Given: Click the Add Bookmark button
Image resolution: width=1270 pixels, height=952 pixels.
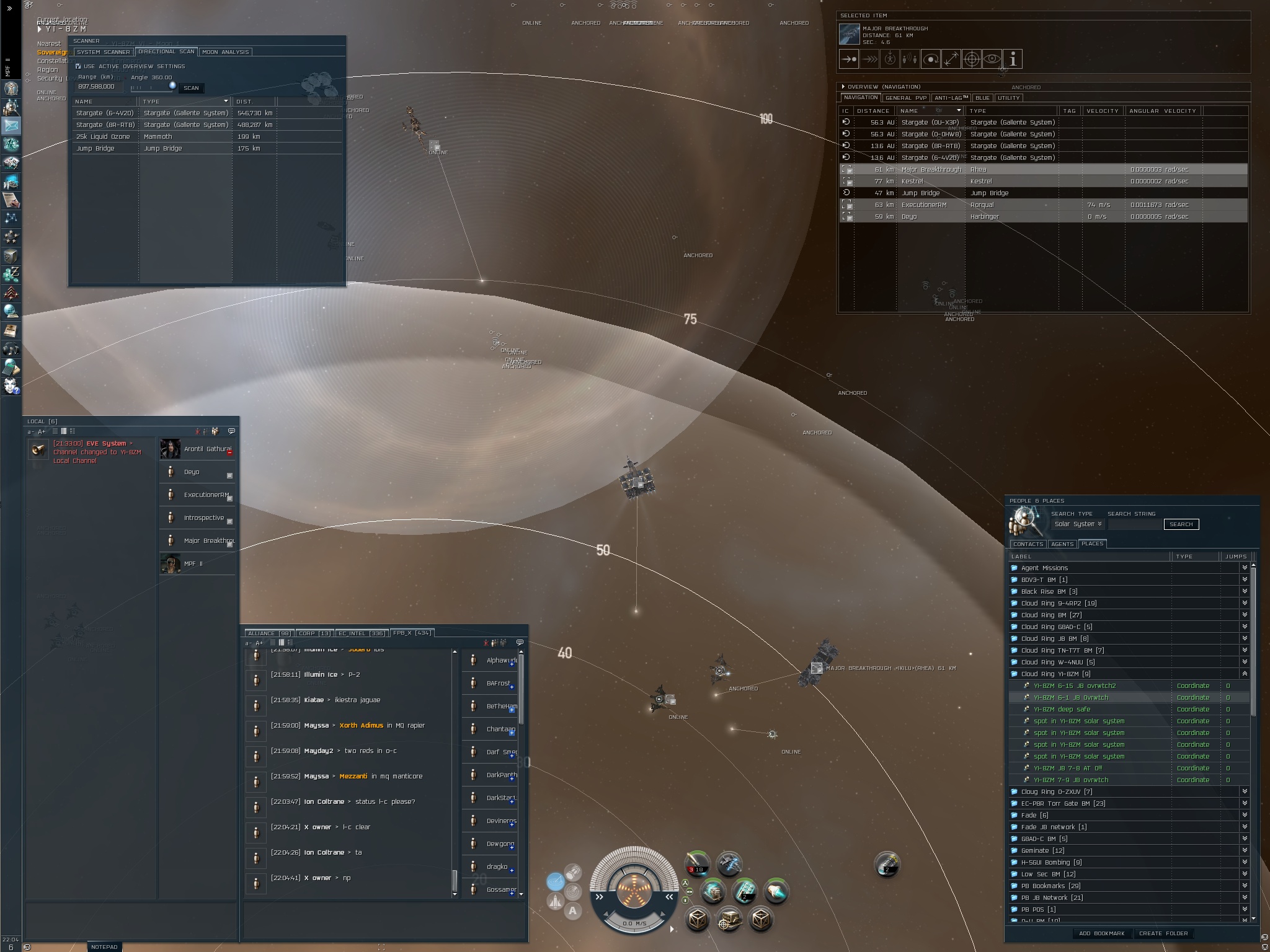Looking at the screenshot, I should (1101, 933).
